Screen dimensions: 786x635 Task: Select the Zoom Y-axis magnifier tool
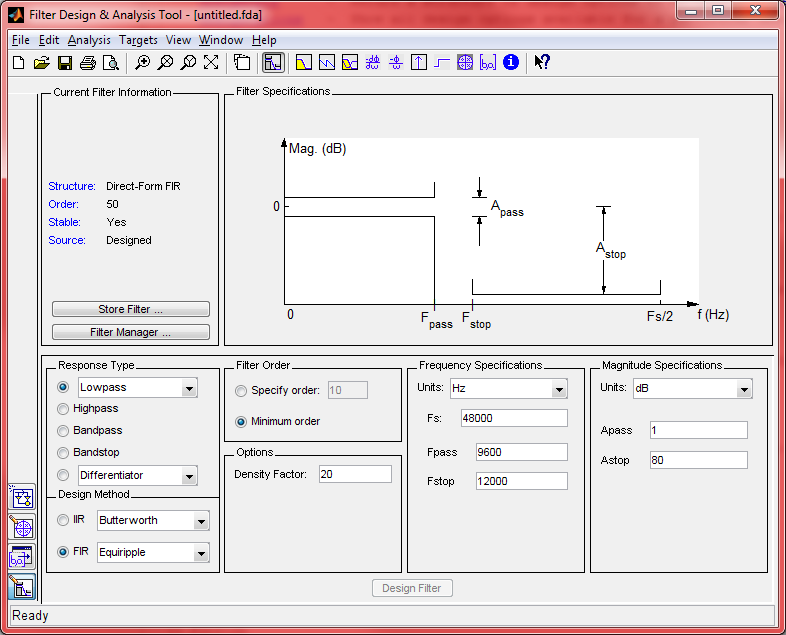tap(188, 63)
